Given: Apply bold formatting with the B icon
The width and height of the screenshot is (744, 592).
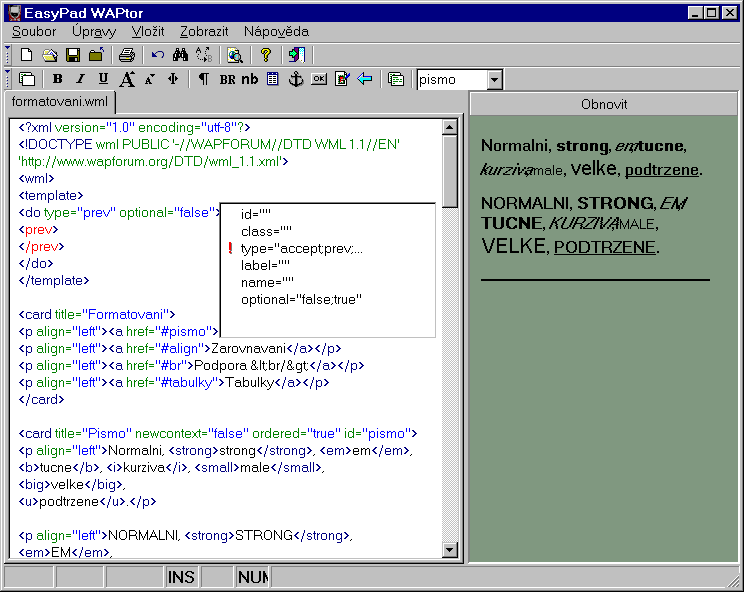Looking at the screenshot, I should (x=57, y=79).
